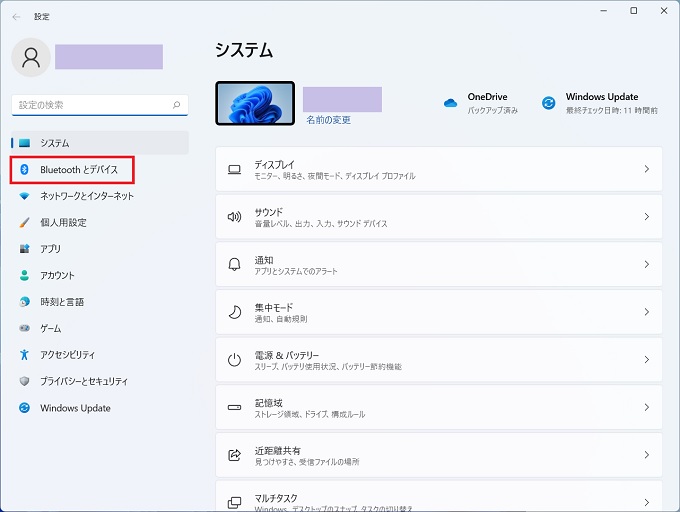
Task: Expand the 記憶域 row chevron
Action: (x=647, y=408)
